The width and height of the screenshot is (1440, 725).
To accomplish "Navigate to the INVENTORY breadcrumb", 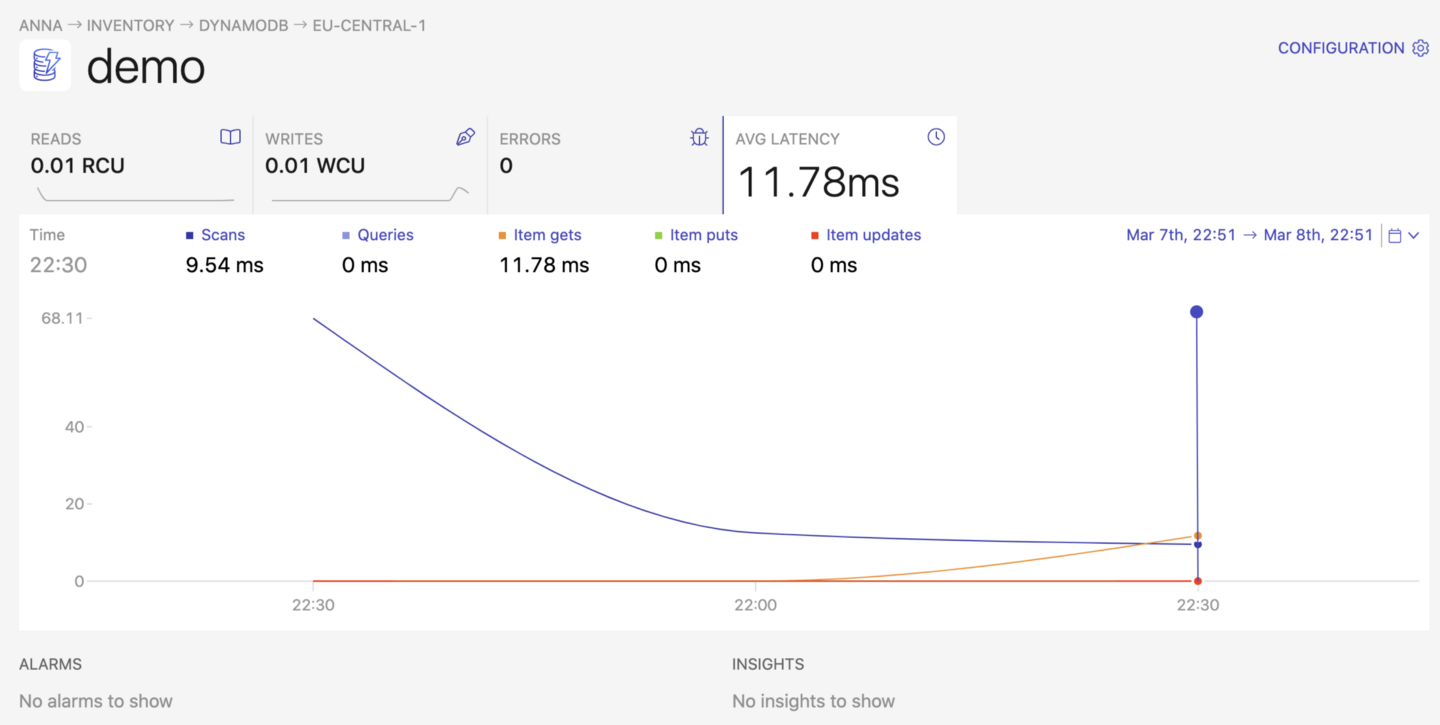I will [x=130, y=25].
